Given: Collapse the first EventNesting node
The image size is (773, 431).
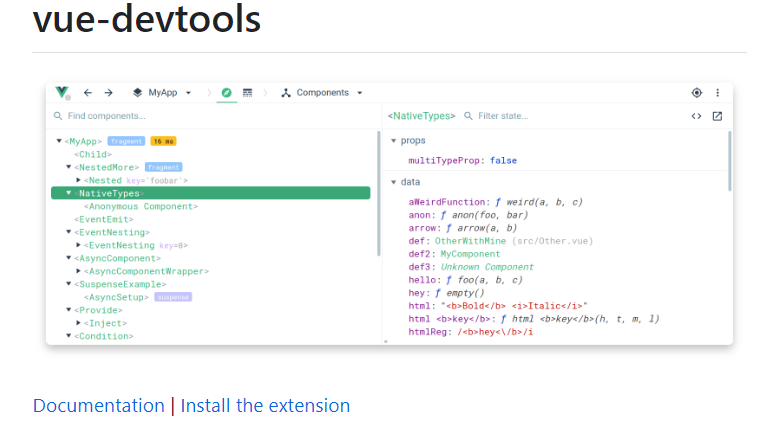Looking at the screenshot, I should pos(69,232).
